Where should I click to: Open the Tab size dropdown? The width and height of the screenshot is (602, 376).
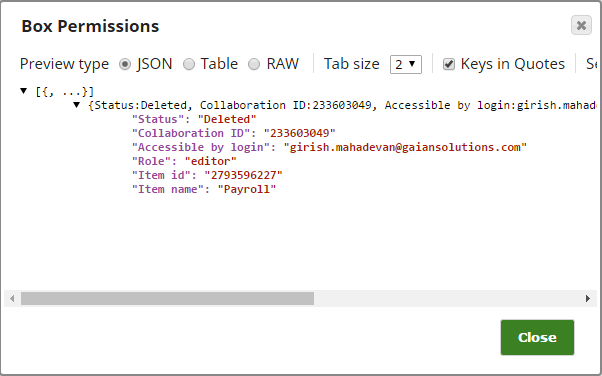pos(406,64)
